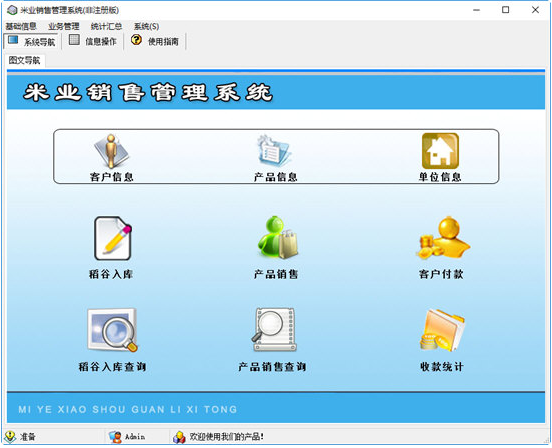
Task: Click the 准备 status text
Action: pyautogui.click(x=28, y=437)
